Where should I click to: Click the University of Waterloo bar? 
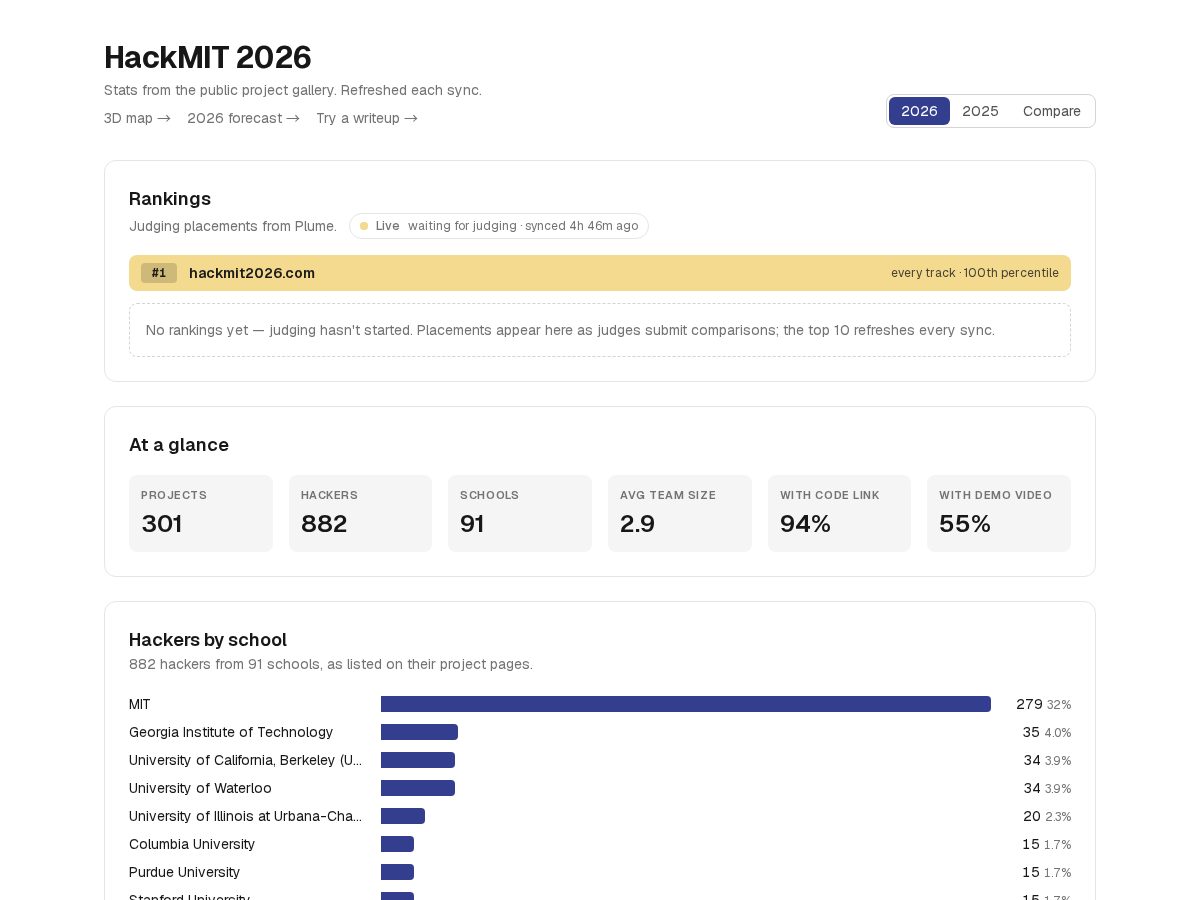tap(418, 788)
